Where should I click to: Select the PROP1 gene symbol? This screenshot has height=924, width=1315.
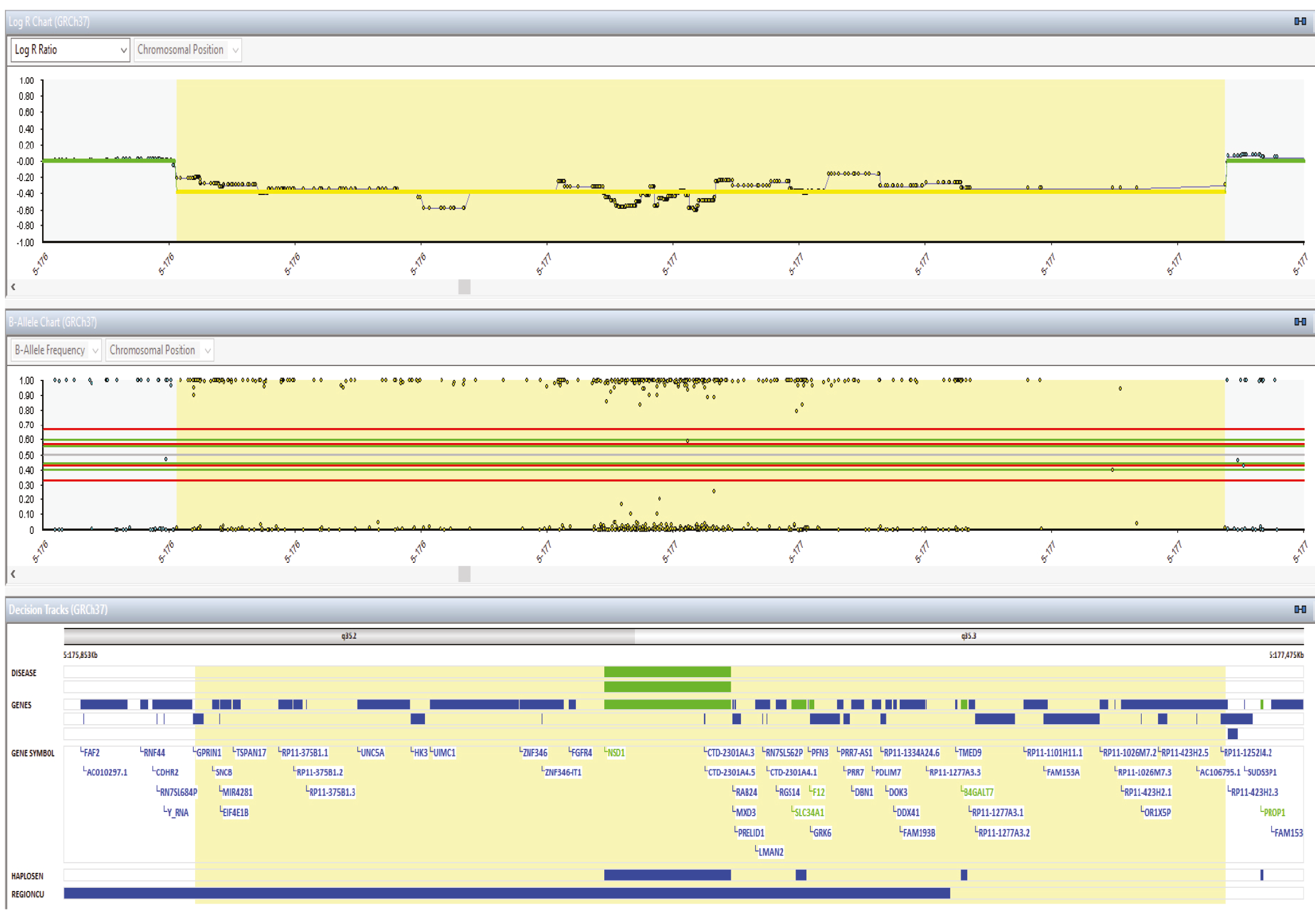coord(1275,813)
